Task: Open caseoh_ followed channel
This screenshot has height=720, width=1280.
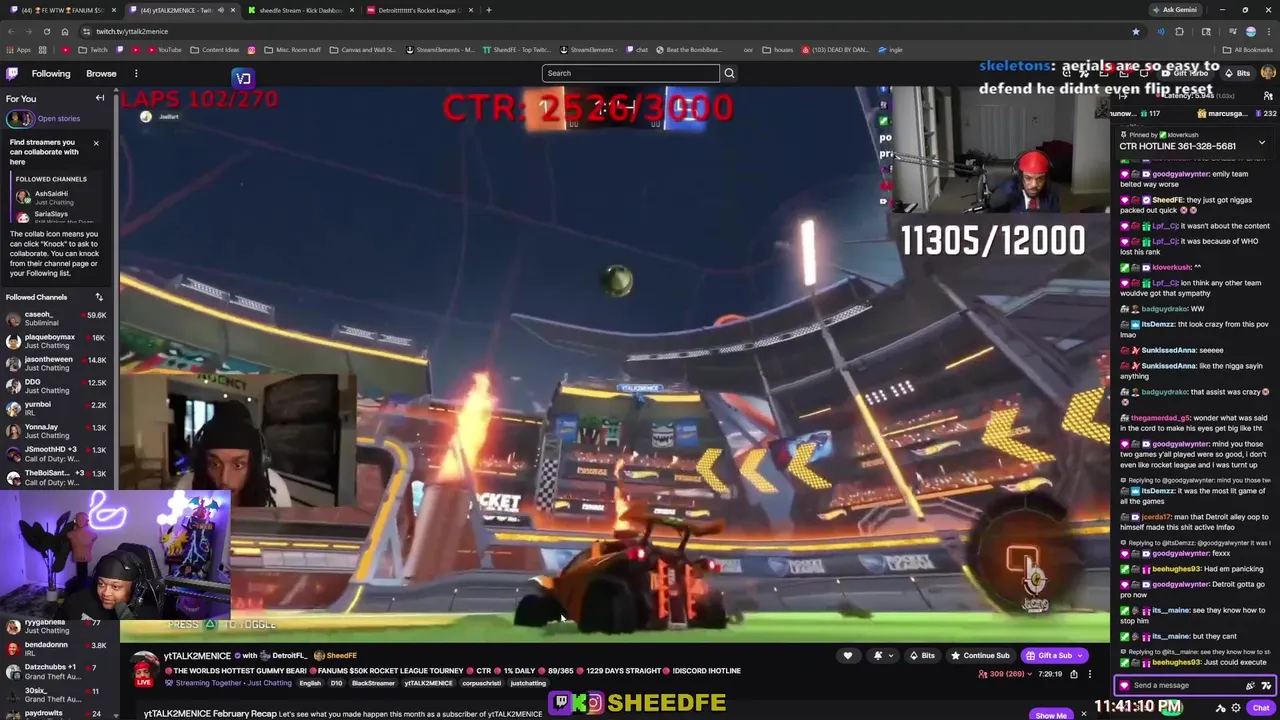Action: coord(56,318)
